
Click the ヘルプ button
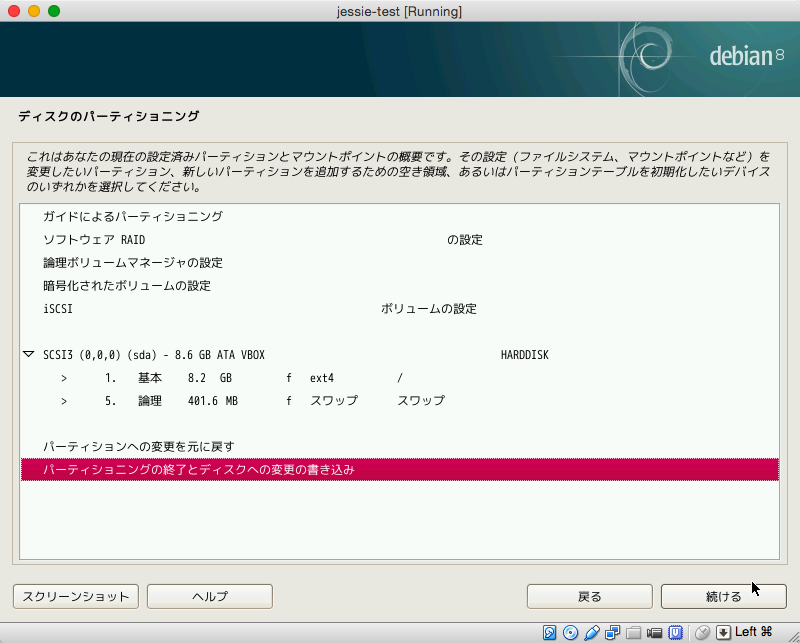point(210,597)
